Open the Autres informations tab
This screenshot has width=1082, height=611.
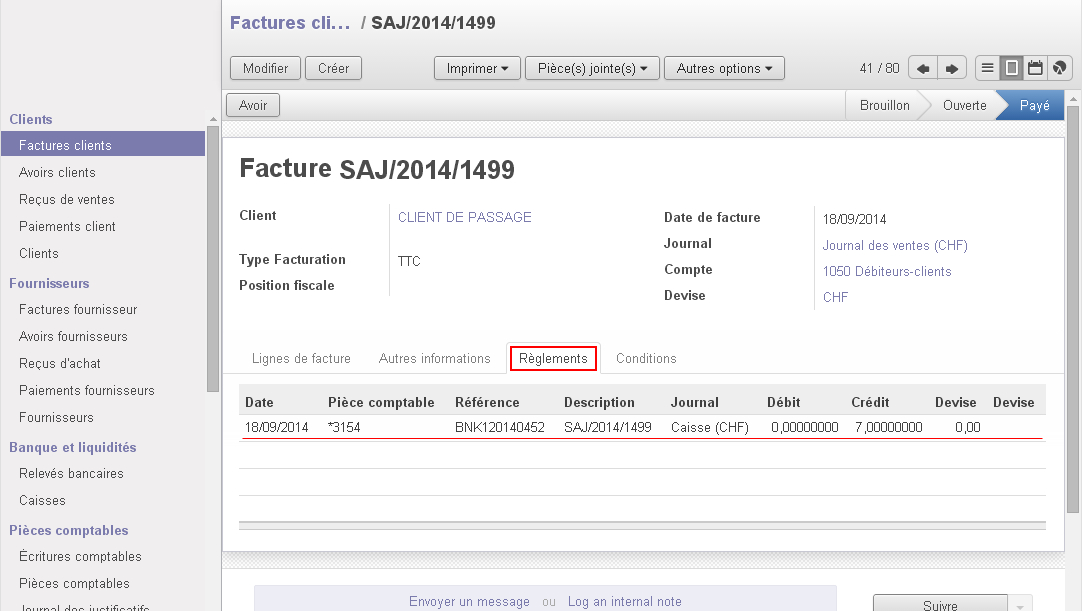434,358
